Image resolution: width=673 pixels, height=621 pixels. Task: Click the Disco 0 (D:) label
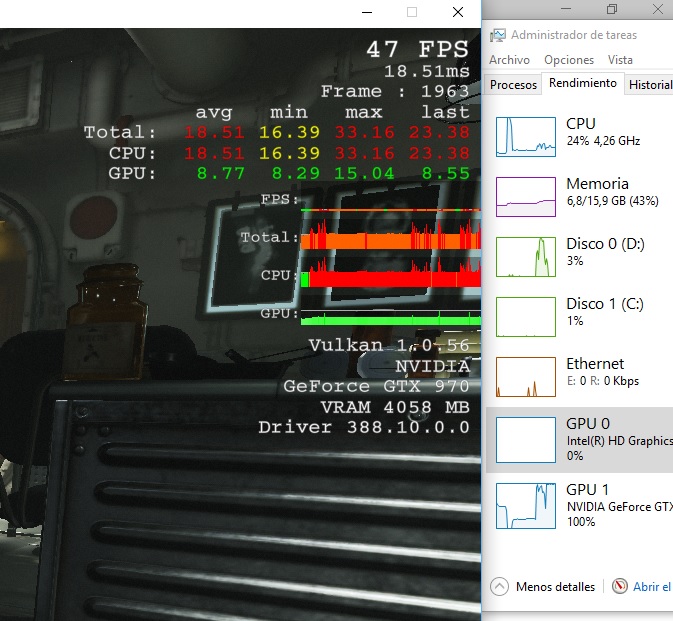(x=605, y=244)
